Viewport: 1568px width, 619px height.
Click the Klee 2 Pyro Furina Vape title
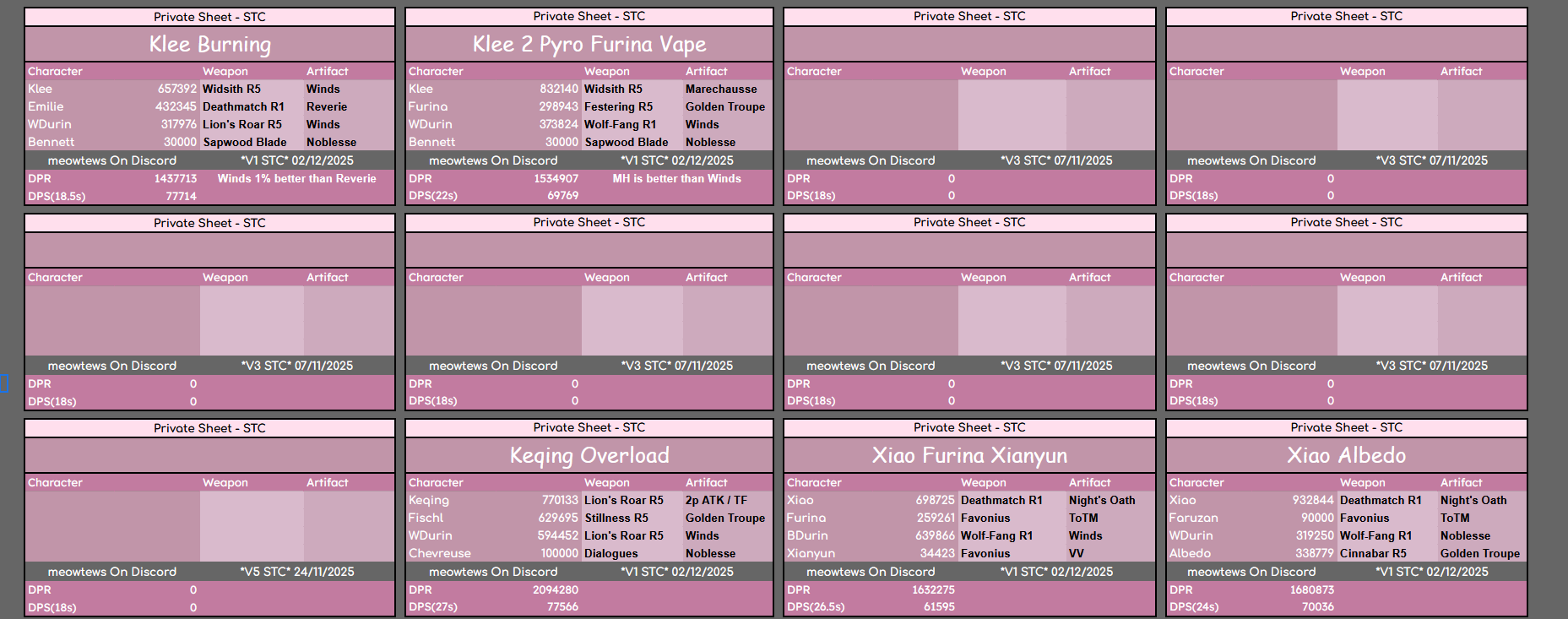click(589, 44)
